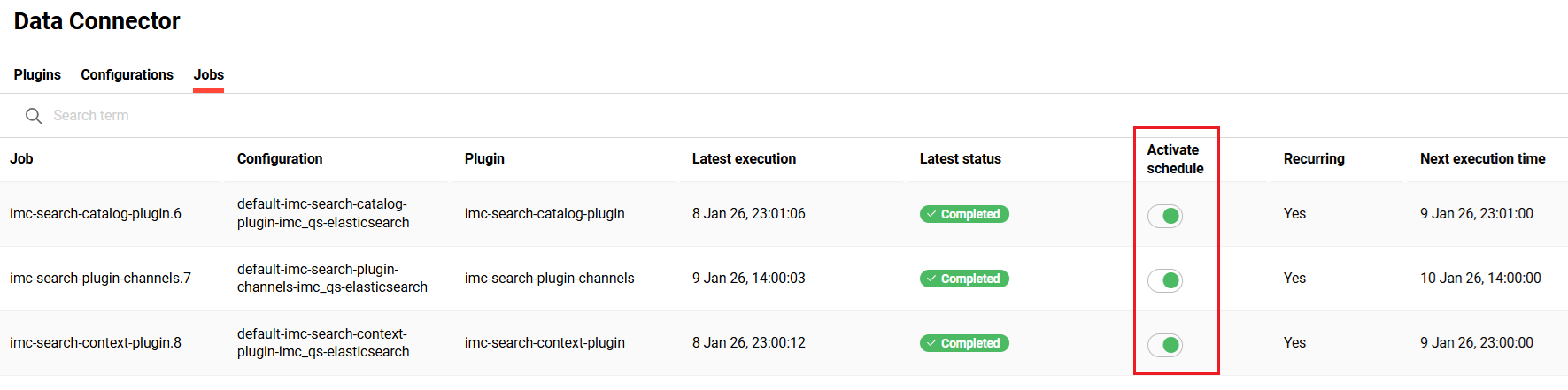
Task: Open job imc-search-catalog-plugin.6
Action: click(96, 214)
